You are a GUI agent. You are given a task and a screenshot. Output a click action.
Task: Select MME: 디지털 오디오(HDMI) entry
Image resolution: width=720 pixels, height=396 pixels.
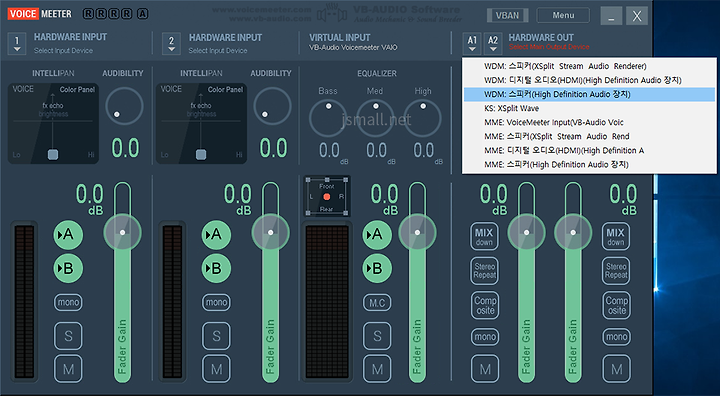pos(589,150)
